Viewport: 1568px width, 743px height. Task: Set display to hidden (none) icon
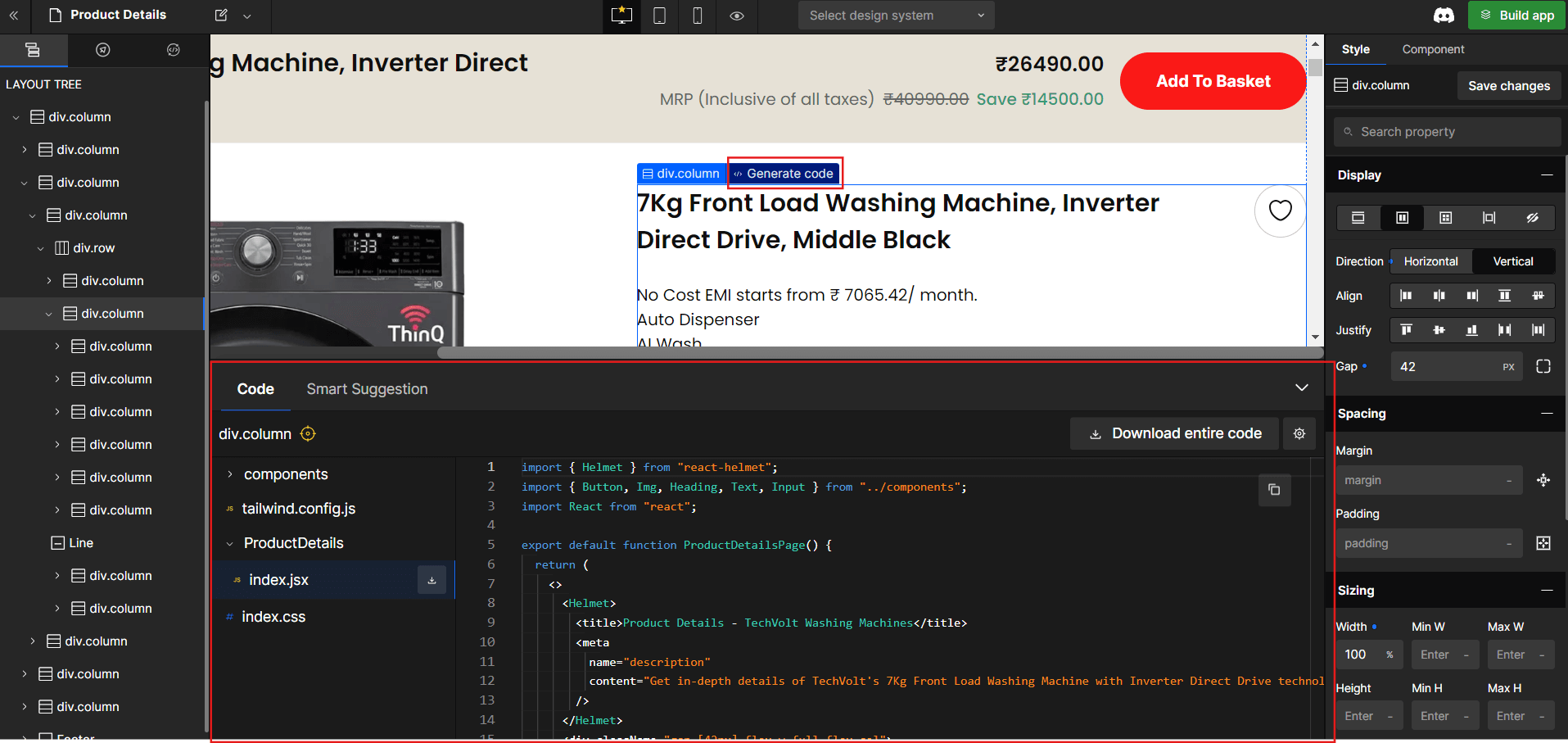pos(1532,218)
